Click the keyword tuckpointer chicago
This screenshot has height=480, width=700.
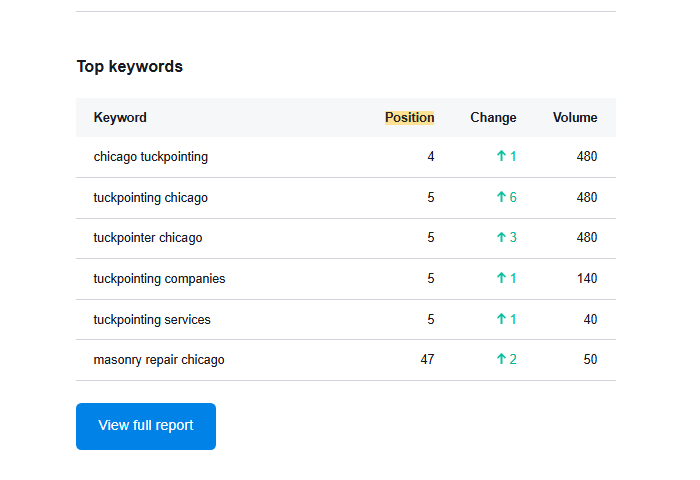tap(148, 238)
